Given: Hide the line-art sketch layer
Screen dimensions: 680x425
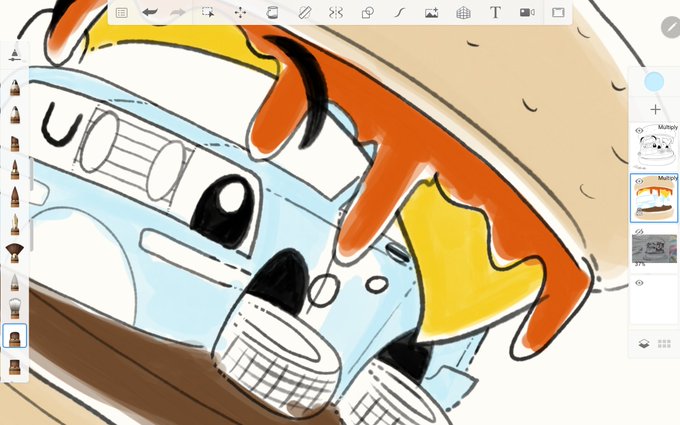Looking at the screenshot, I should pos(639,131).
